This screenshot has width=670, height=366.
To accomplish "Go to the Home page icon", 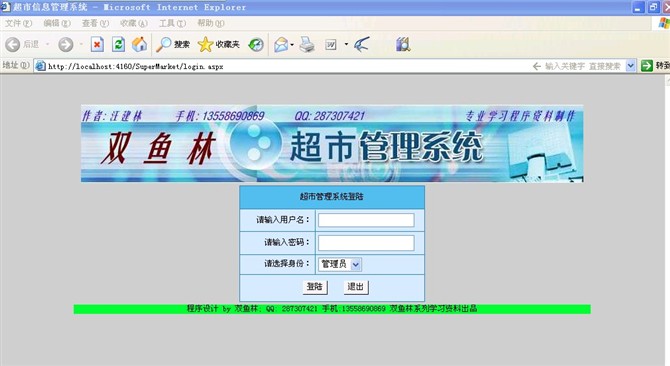I will pos(139,44).
